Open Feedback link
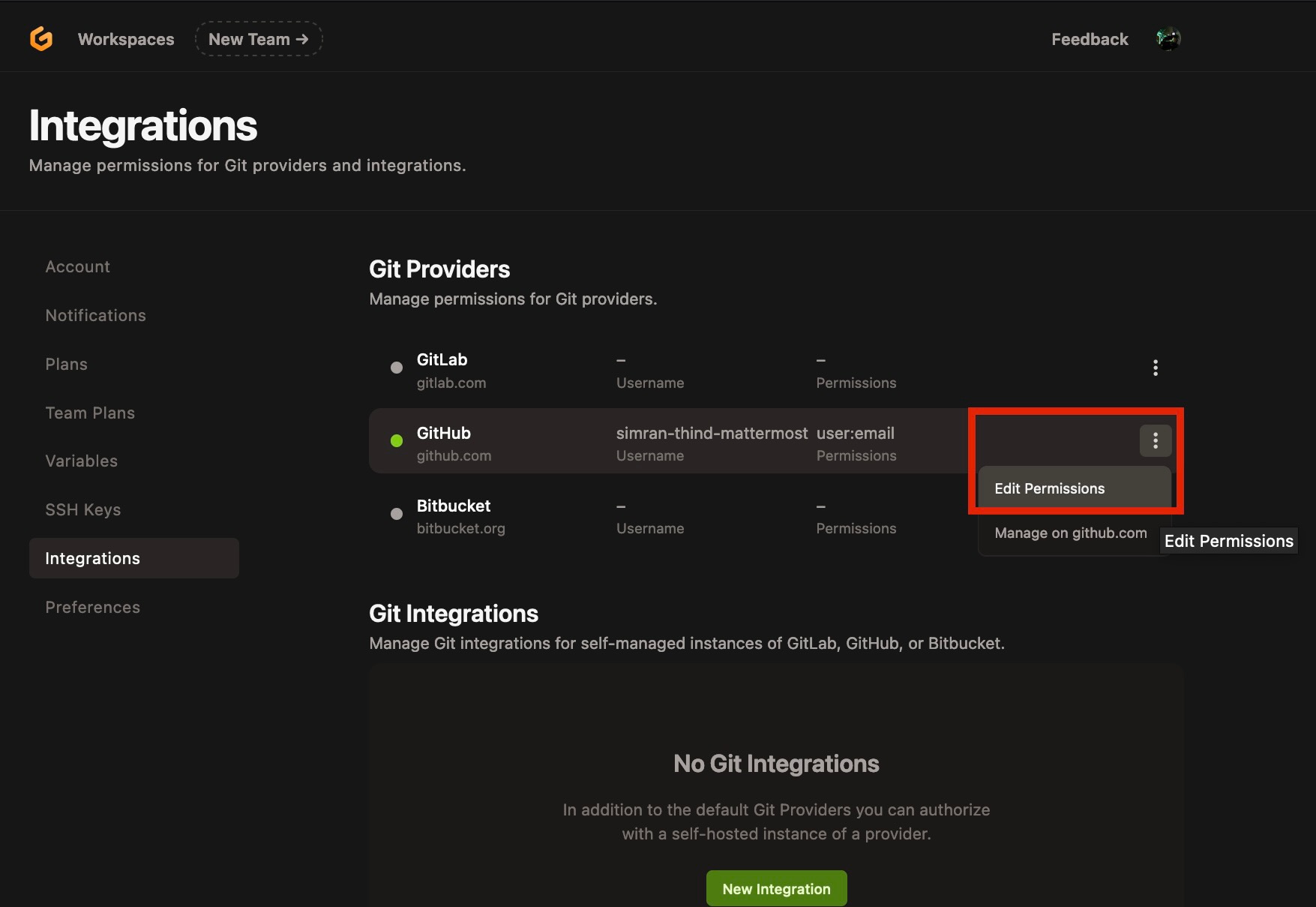 (x=1090, y=39)
